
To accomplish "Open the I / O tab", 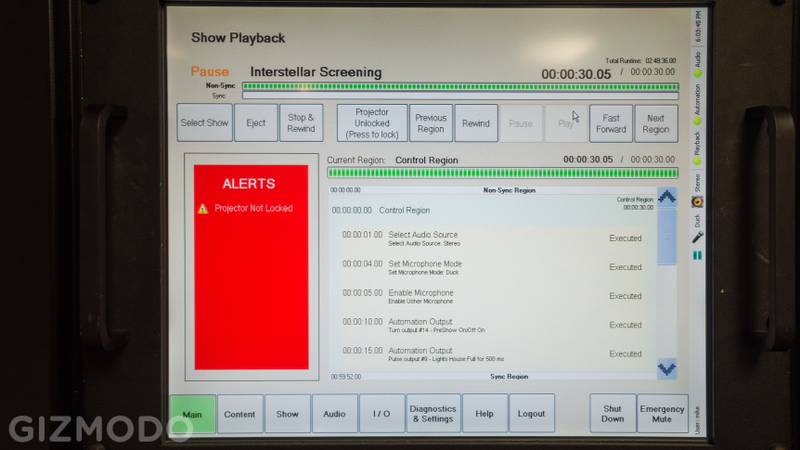I will (x=382, y=414).
